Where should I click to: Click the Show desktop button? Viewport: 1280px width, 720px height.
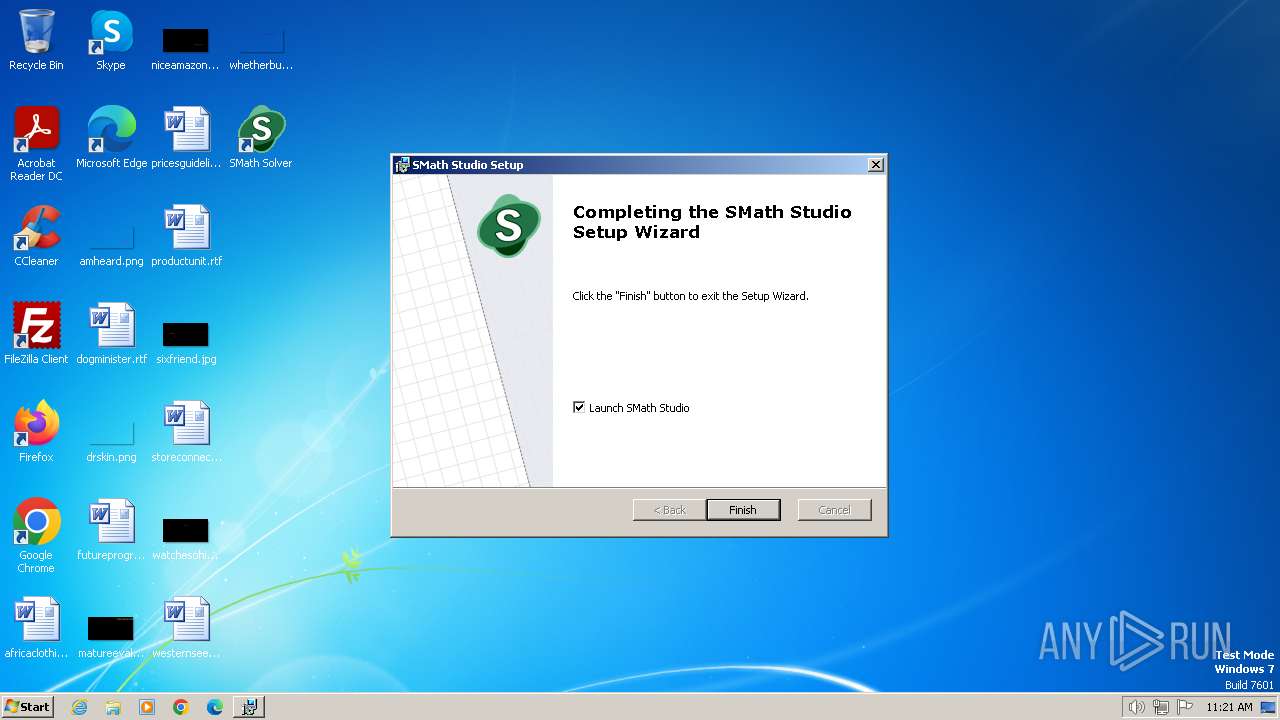click(1268, 707)
